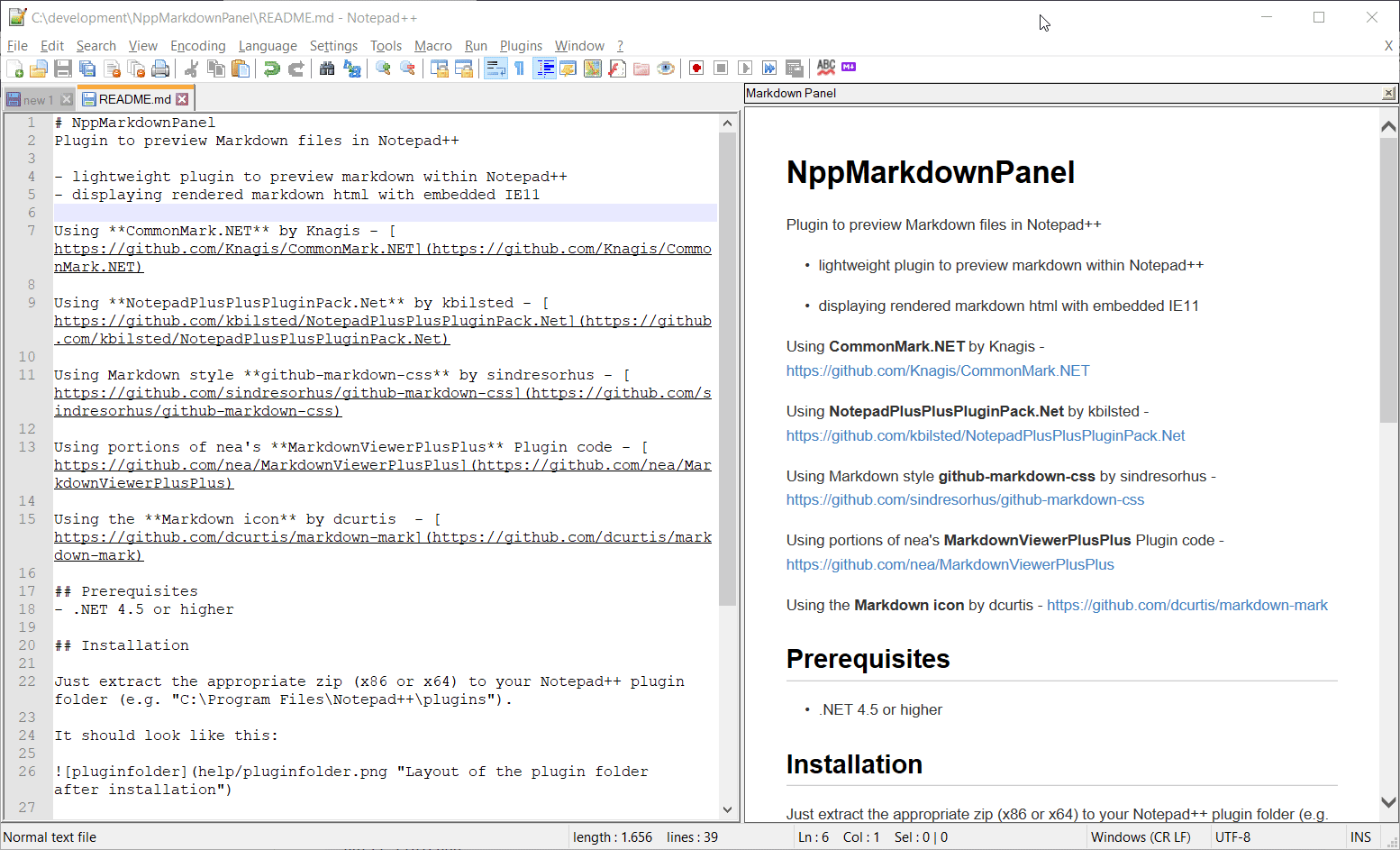Screen dimensions: 1400x850
Task: Open a file with the Open toolbar icon
Action: (x=39, y=69)
